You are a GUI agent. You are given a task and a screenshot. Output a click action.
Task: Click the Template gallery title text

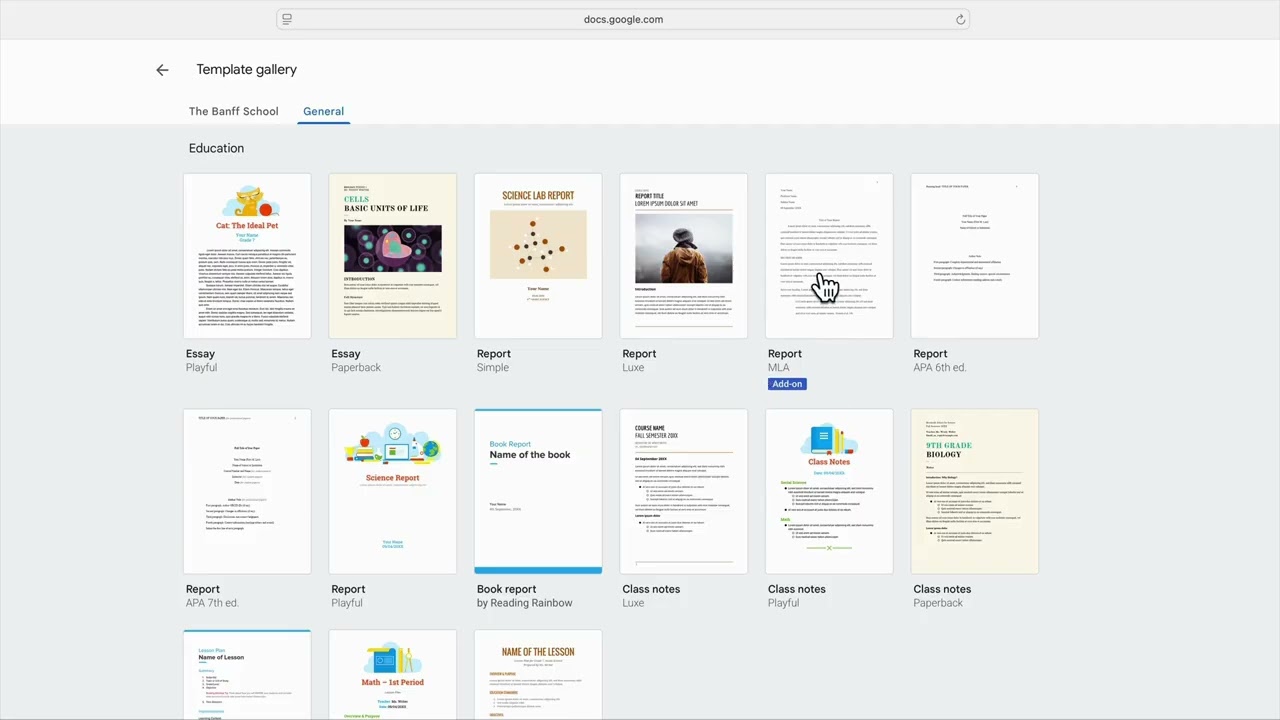coord(246,70)
